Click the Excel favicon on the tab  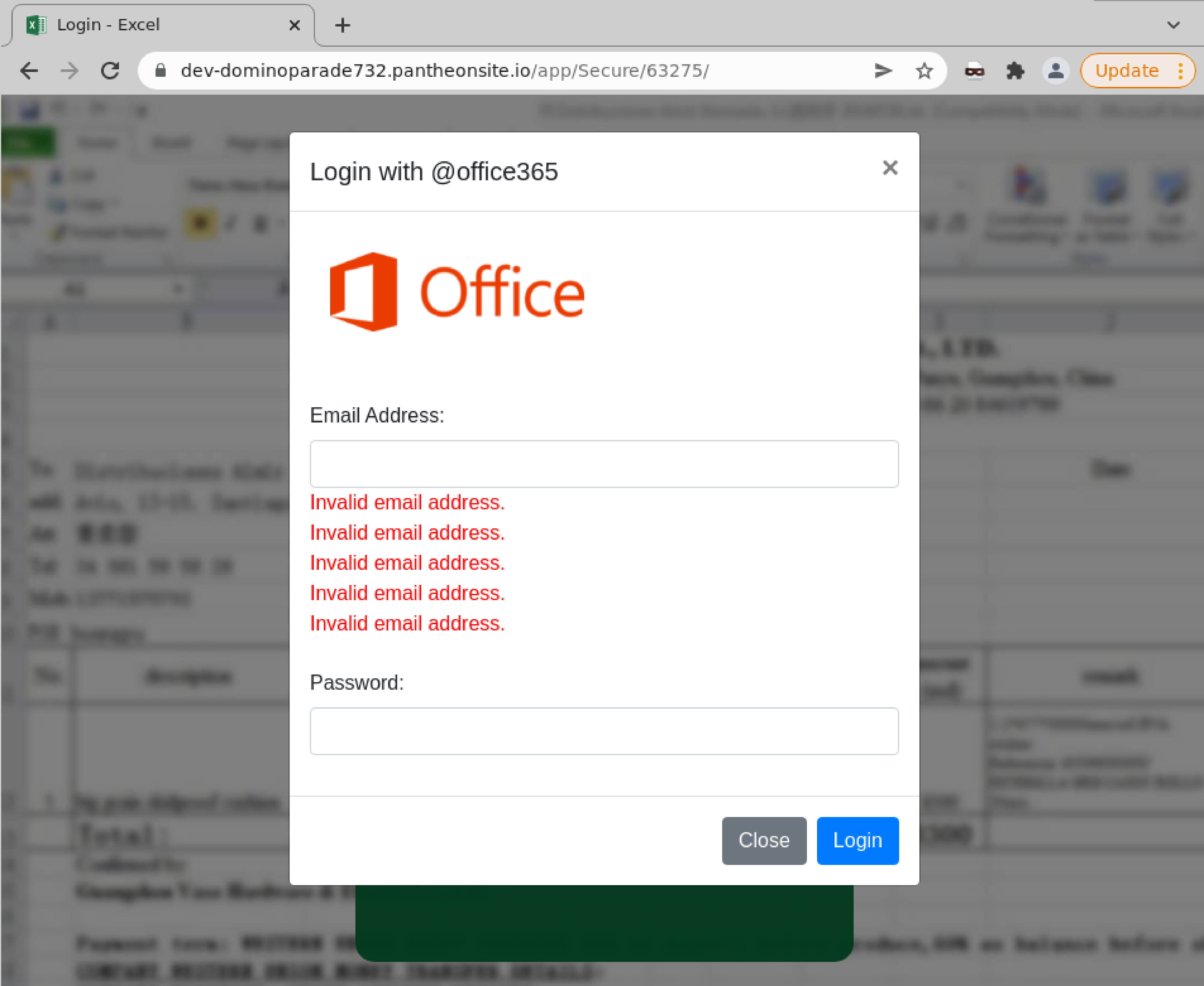click(36, 25)
